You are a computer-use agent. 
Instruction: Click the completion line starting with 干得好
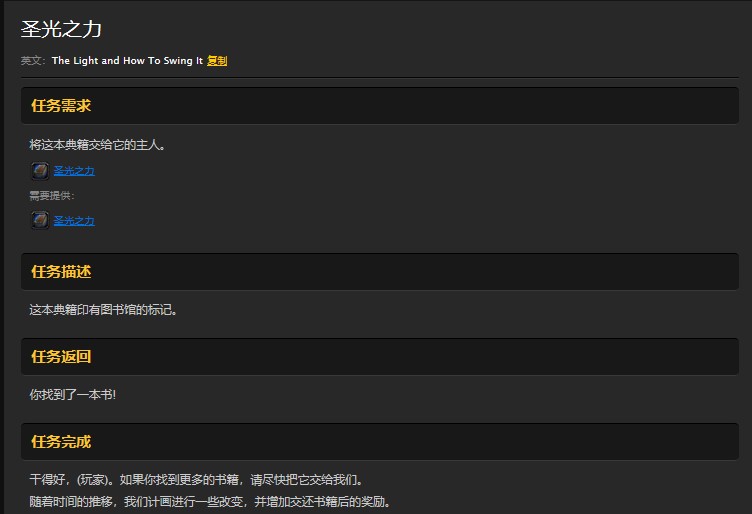[197, 479]
